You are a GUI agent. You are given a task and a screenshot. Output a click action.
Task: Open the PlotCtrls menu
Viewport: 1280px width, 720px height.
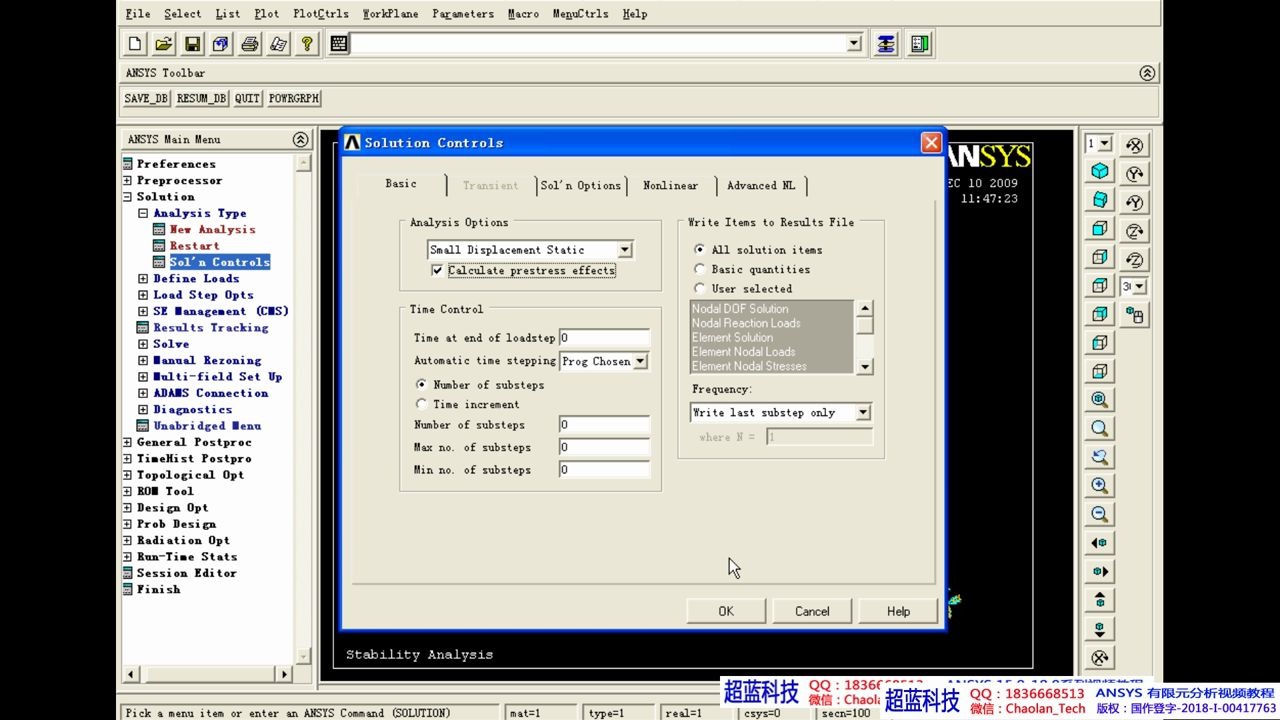321,14
